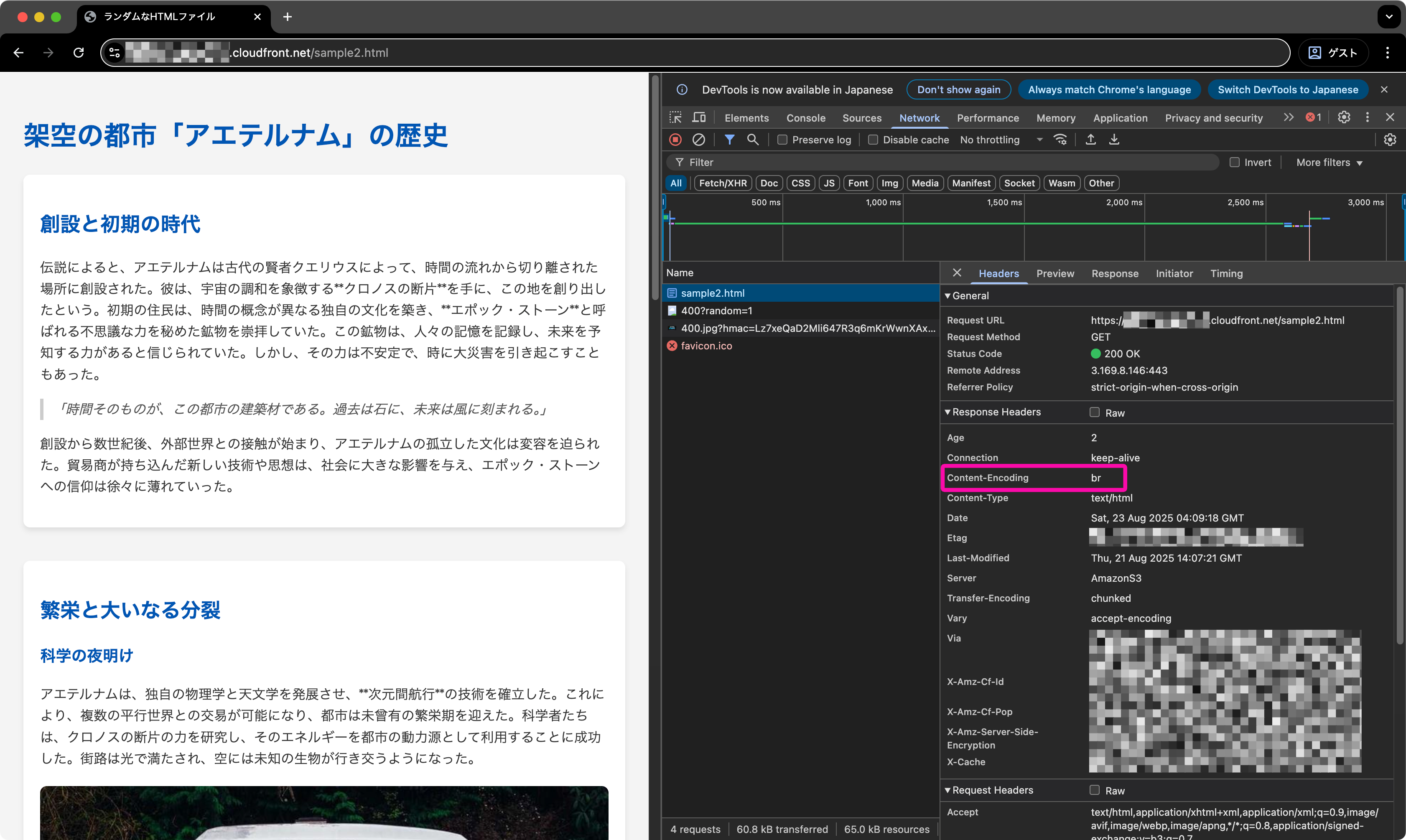
Task: Switch to the Sources panel
Action: pyautogui.click(x=861, y=118)
